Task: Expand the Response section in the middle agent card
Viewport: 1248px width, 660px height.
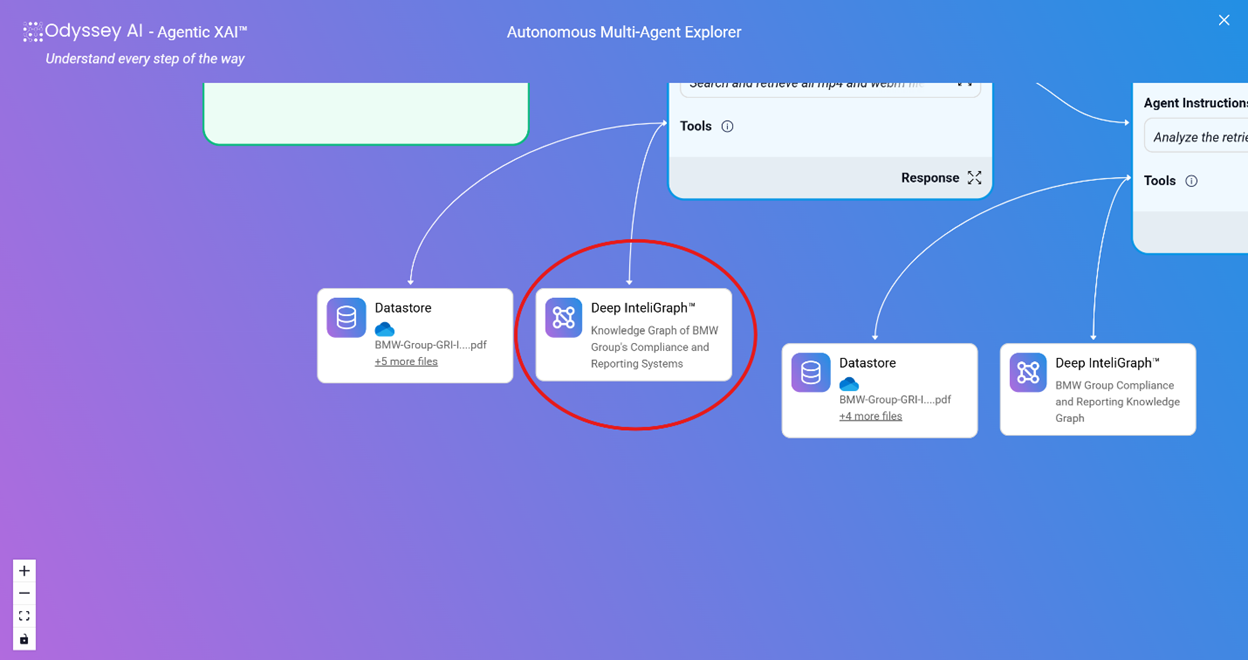Action: tap(974, 178)
